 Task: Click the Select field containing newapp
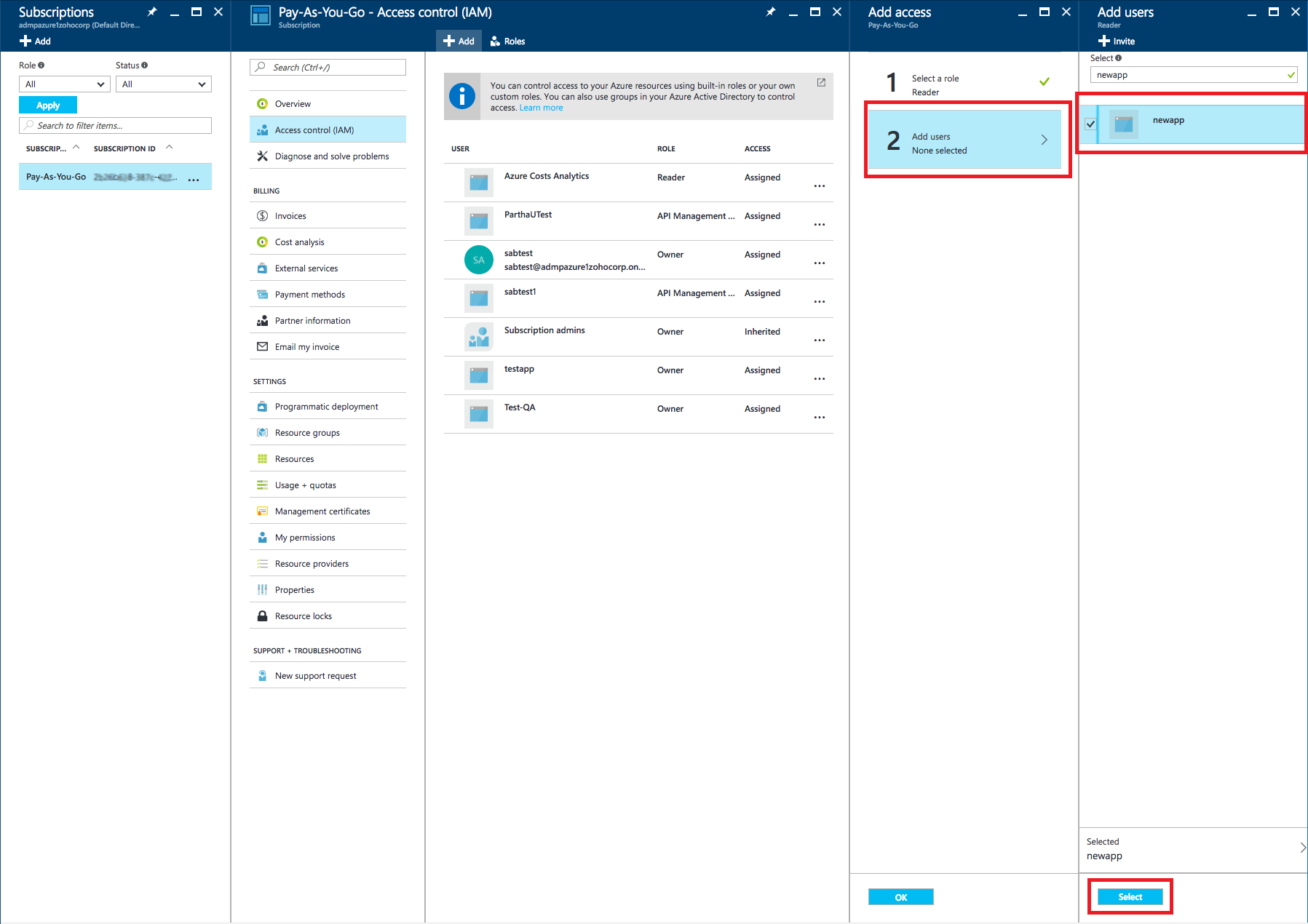(x=1194, y=75)
